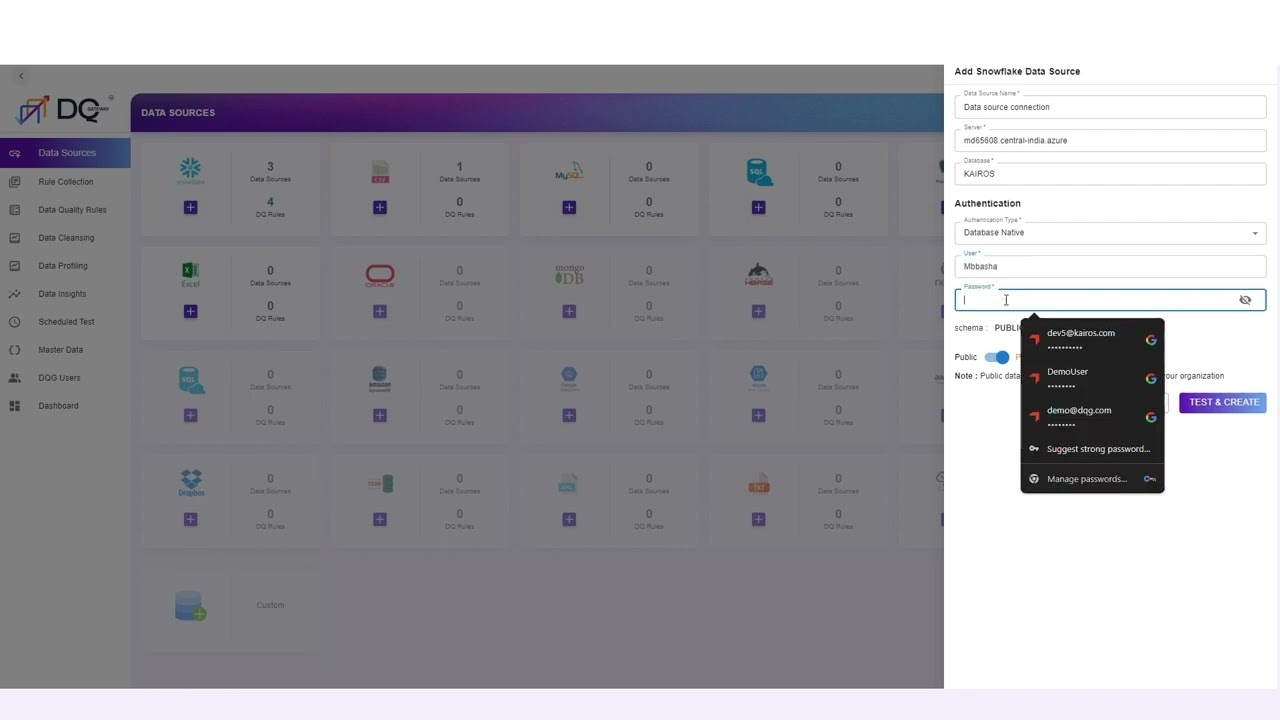Click the HBase orca logo card
Image resolution: width=1280 pixels, height=720 pixels.
tap(758, 275)
